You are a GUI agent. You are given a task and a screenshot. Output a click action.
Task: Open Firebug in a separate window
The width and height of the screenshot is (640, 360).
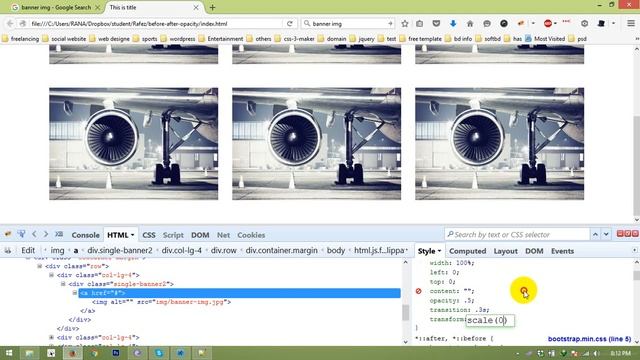tap(628, 233)
